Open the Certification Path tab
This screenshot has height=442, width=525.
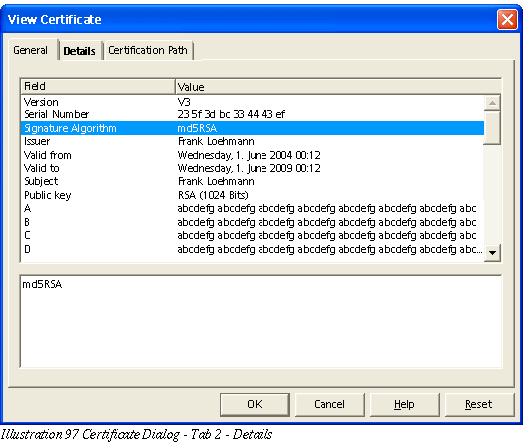[x=148, y=50]
